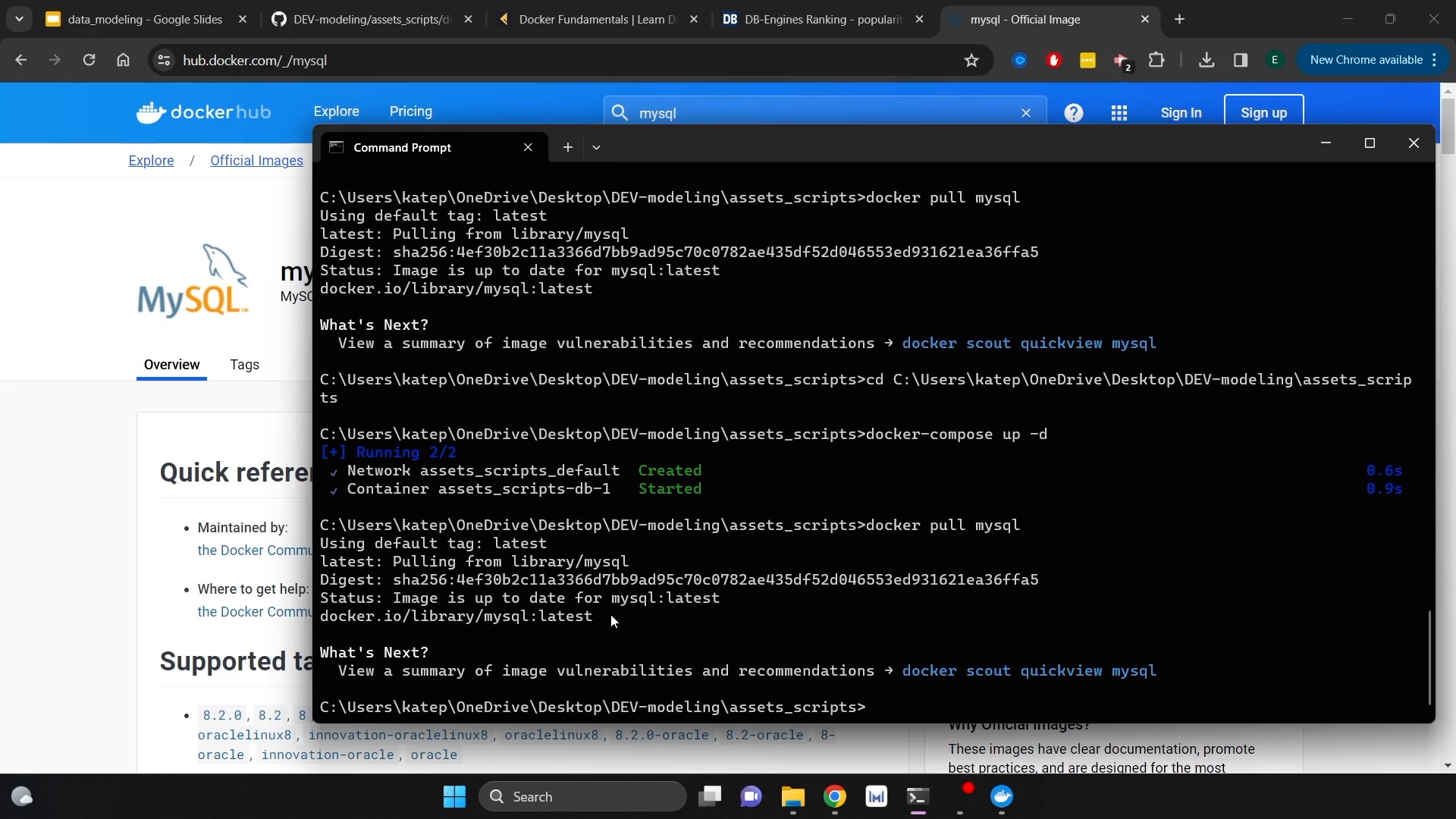
Task: Open the chat app icon in taskbar
Action: [x=752, y=796]
